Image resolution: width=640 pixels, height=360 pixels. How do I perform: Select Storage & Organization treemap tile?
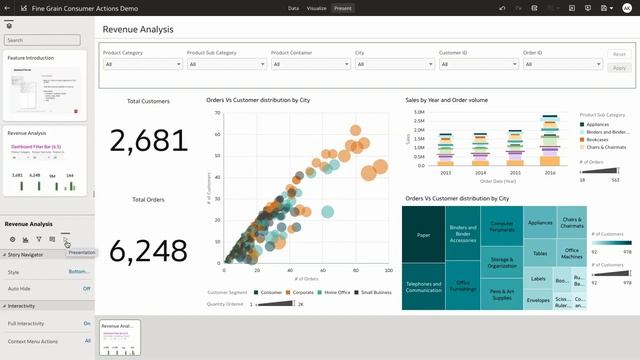click(502, 262)
